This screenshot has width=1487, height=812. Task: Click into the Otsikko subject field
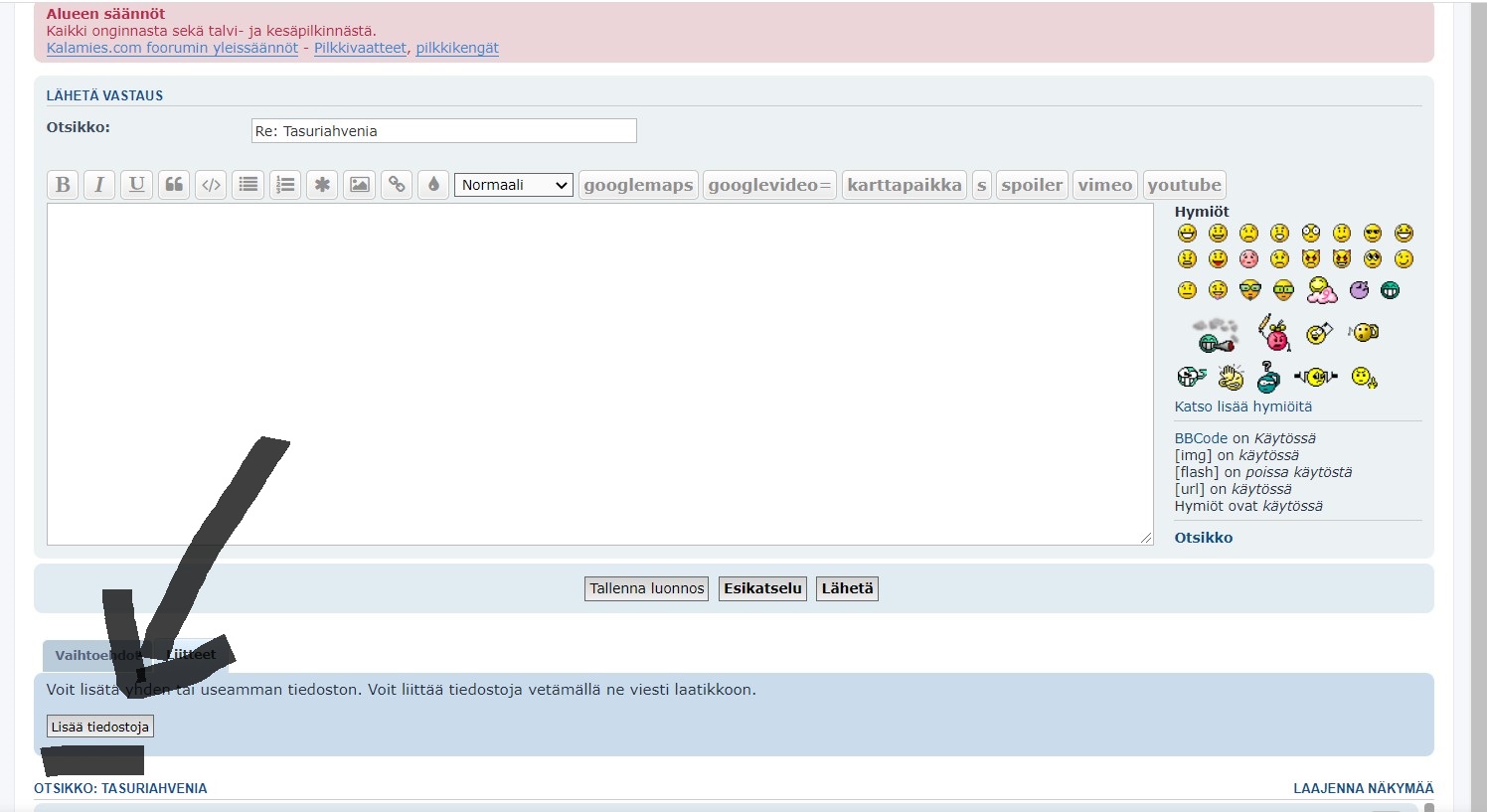443,131
